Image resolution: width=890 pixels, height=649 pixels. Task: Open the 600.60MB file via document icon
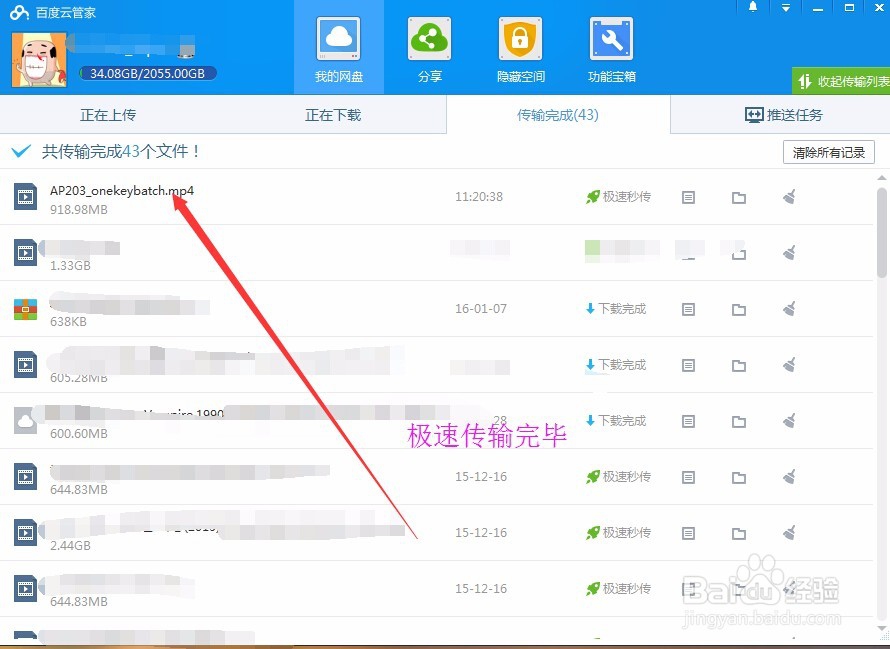click(688, 421)
